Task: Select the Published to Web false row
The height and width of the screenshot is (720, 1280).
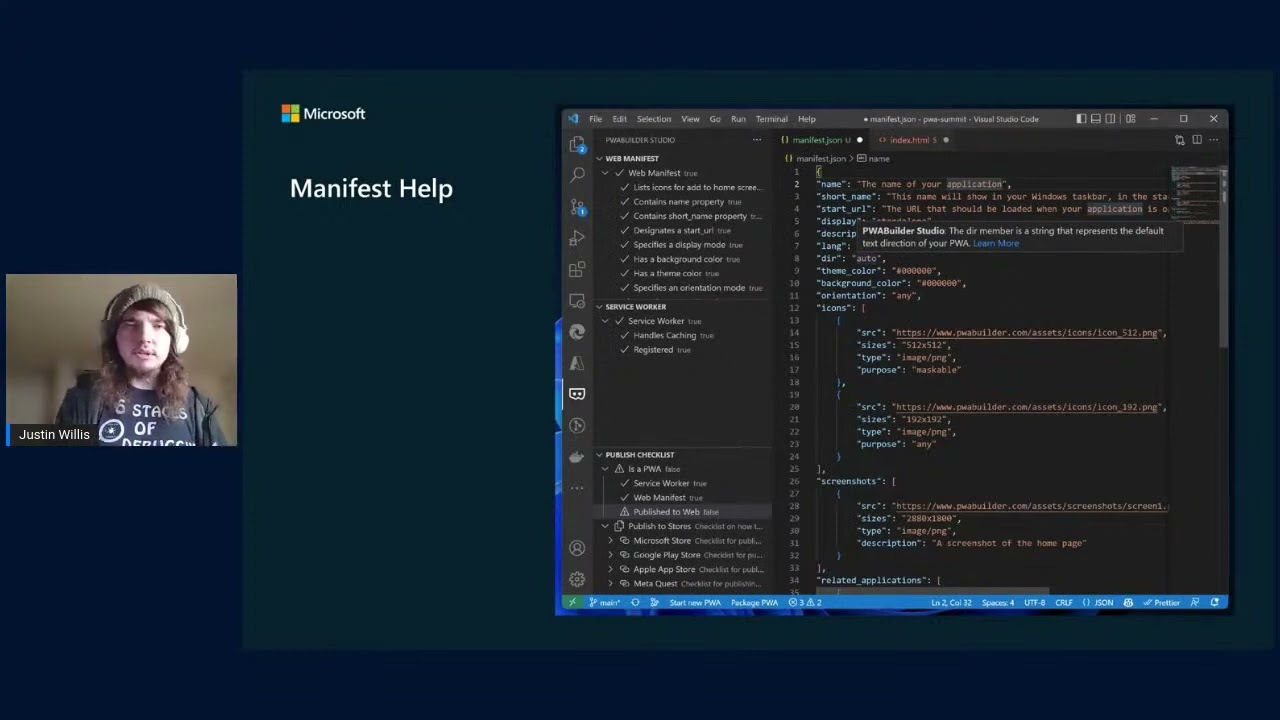Action: [x=683, y=512]
